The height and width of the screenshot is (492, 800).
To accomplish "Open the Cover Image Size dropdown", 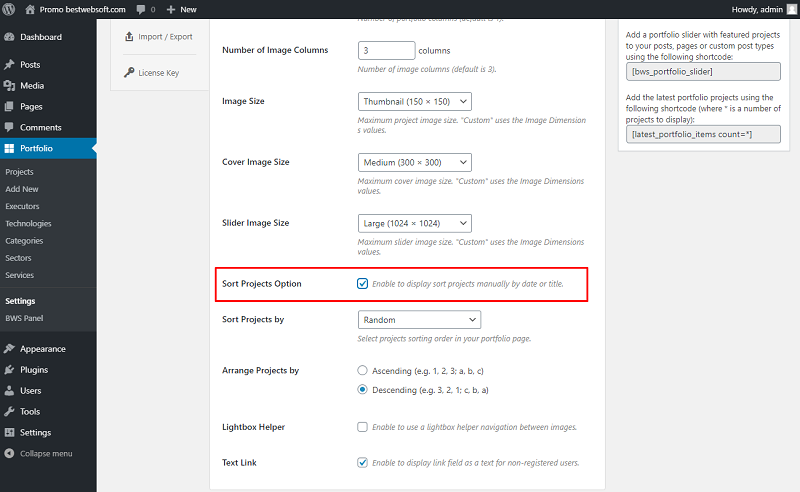I will (414, 162).
